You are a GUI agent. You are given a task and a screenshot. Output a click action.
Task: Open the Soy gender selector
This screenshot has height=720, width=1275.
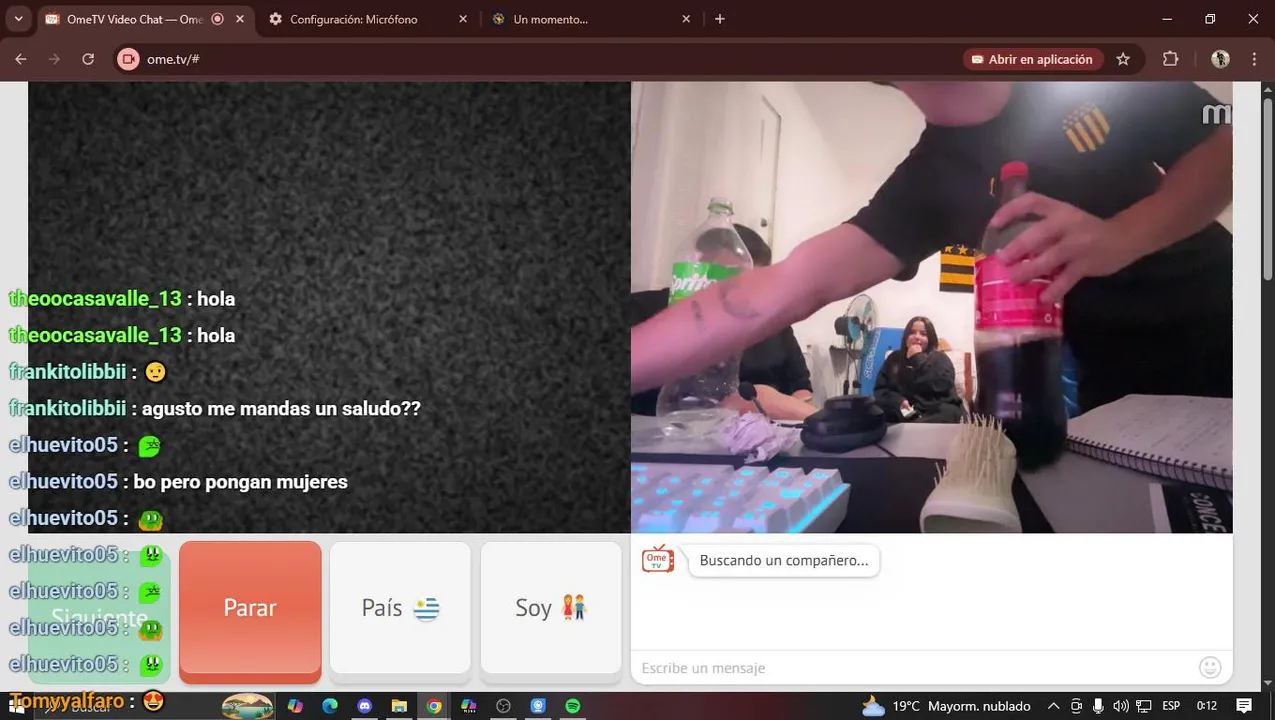click(x=551, y=608)
